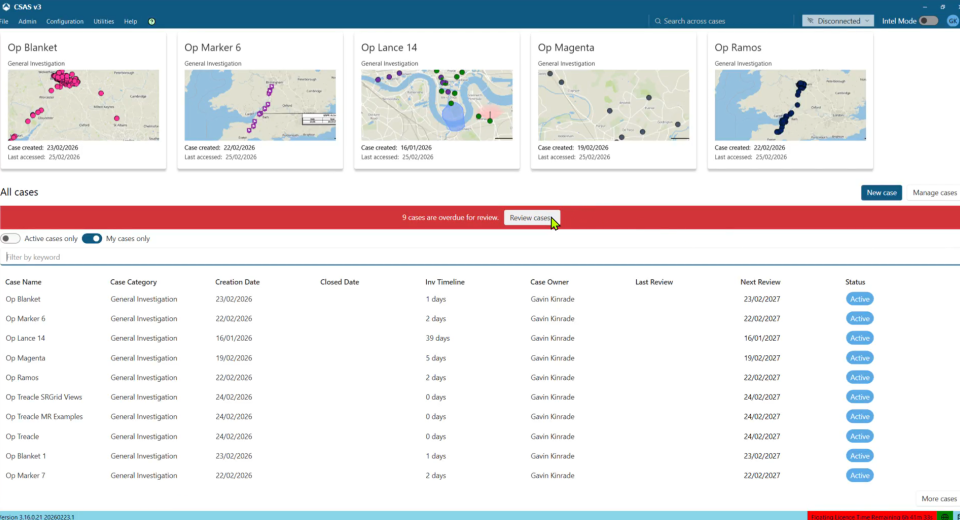Enable the Active cases only toggle
Viewport: 960px width, 520px height.
click(x=11, y=239)
